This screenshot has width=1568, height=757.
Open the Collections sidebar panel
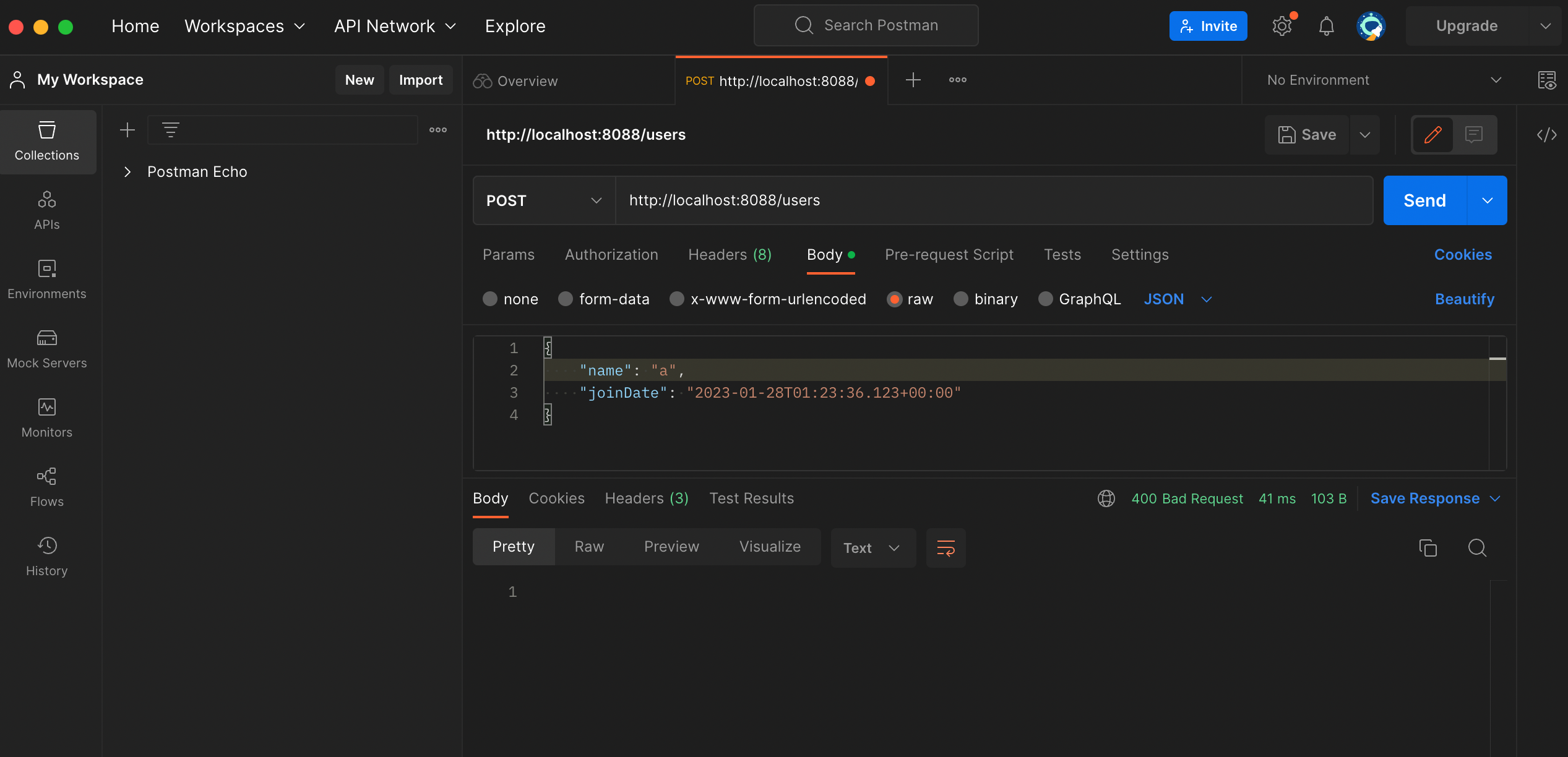(x=47, y=142)
